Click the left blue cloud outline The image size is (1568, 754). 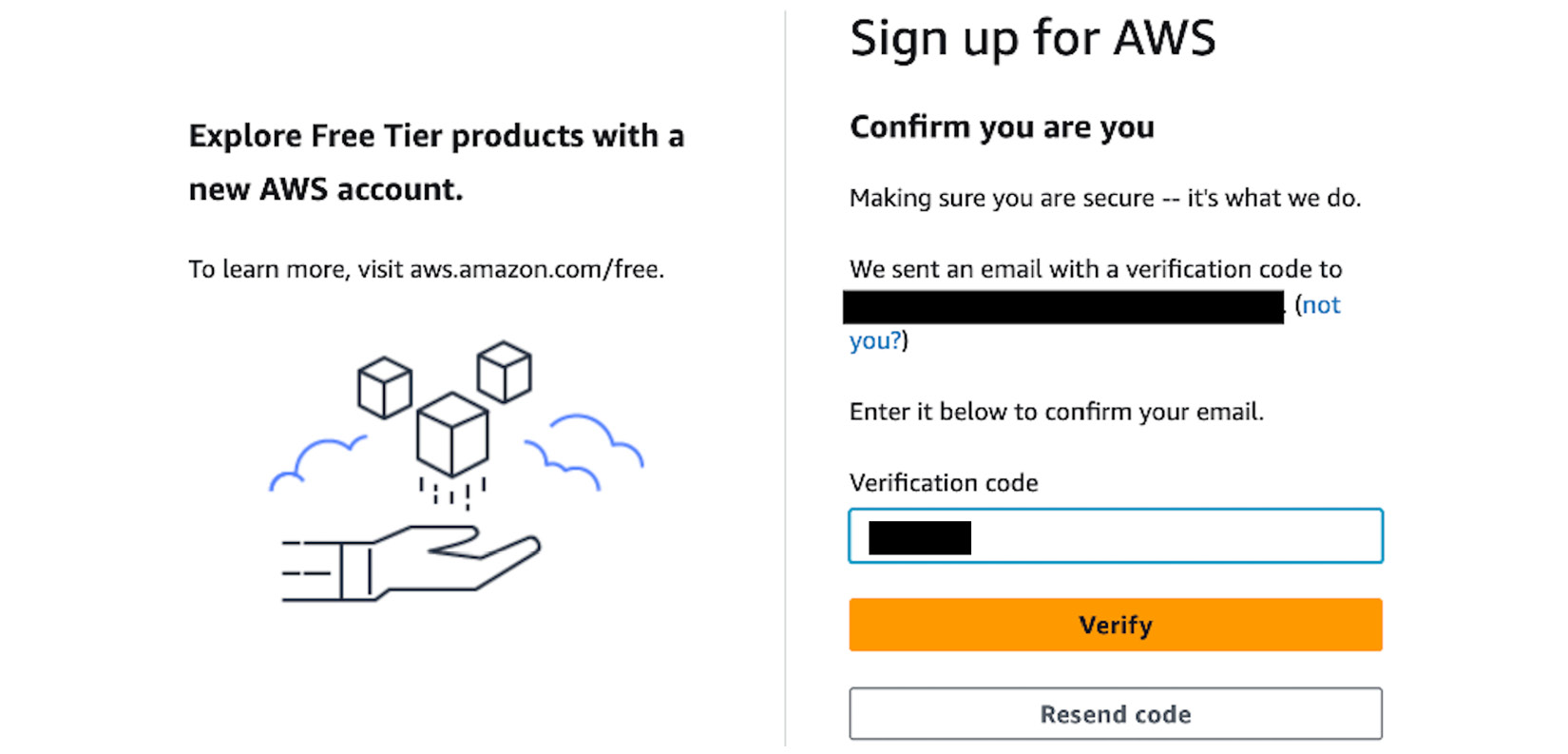317,463
